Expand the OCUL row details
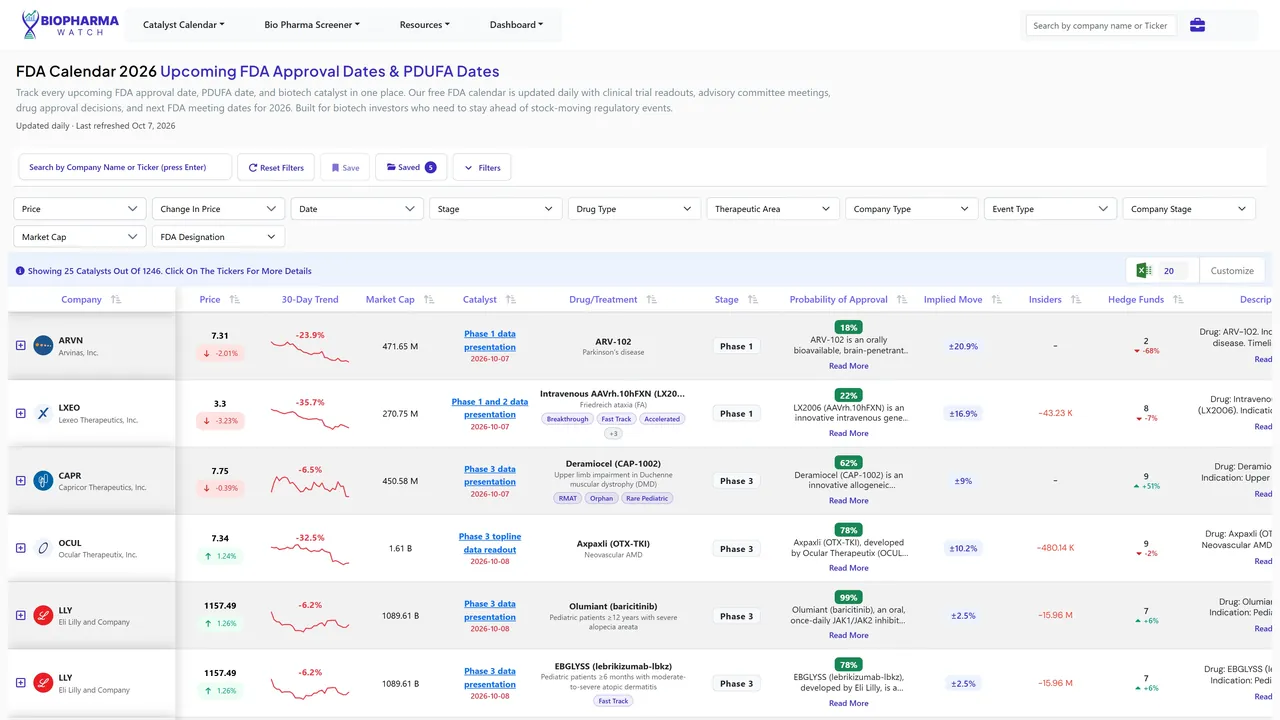This screenshot has height=720, width=1280. coord(21,548)
